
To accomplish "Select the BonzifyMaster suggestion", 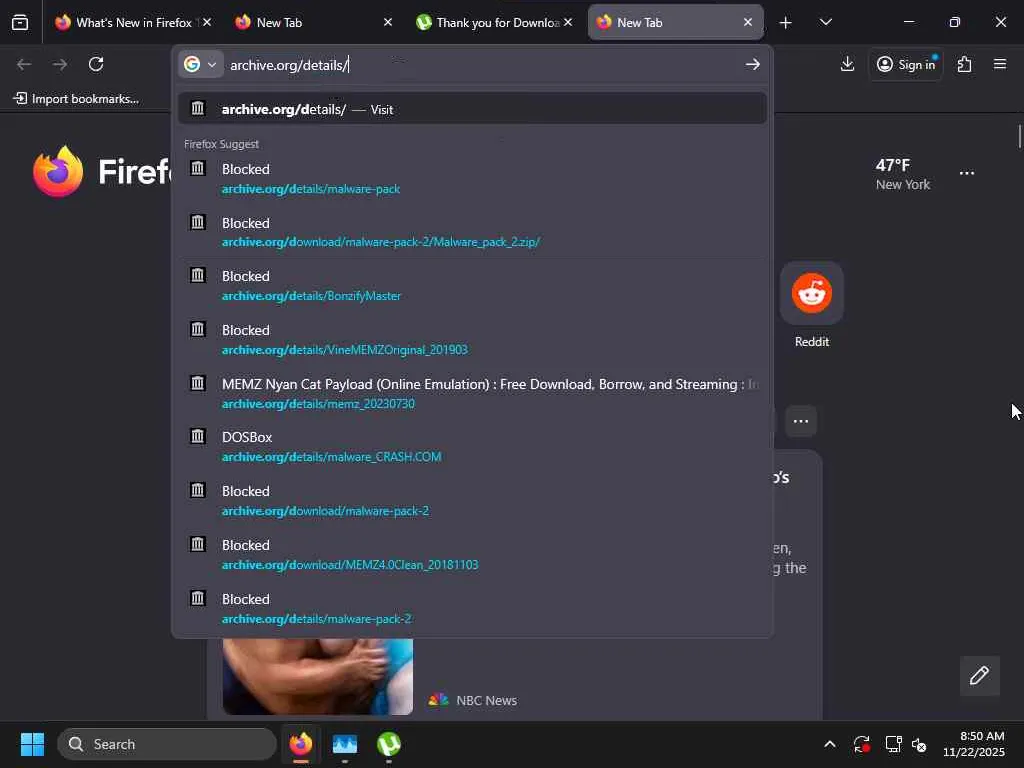I will tap(472, 285).
